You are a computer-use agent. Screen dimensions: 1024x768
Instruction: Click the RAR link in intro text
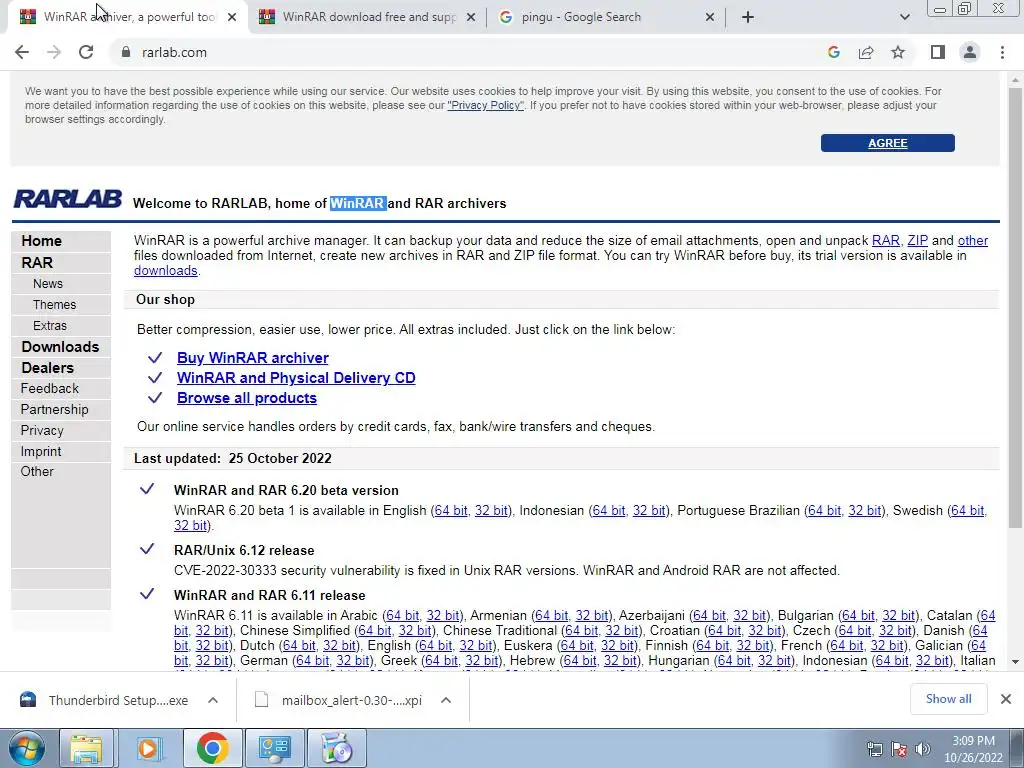click(886, 240)
